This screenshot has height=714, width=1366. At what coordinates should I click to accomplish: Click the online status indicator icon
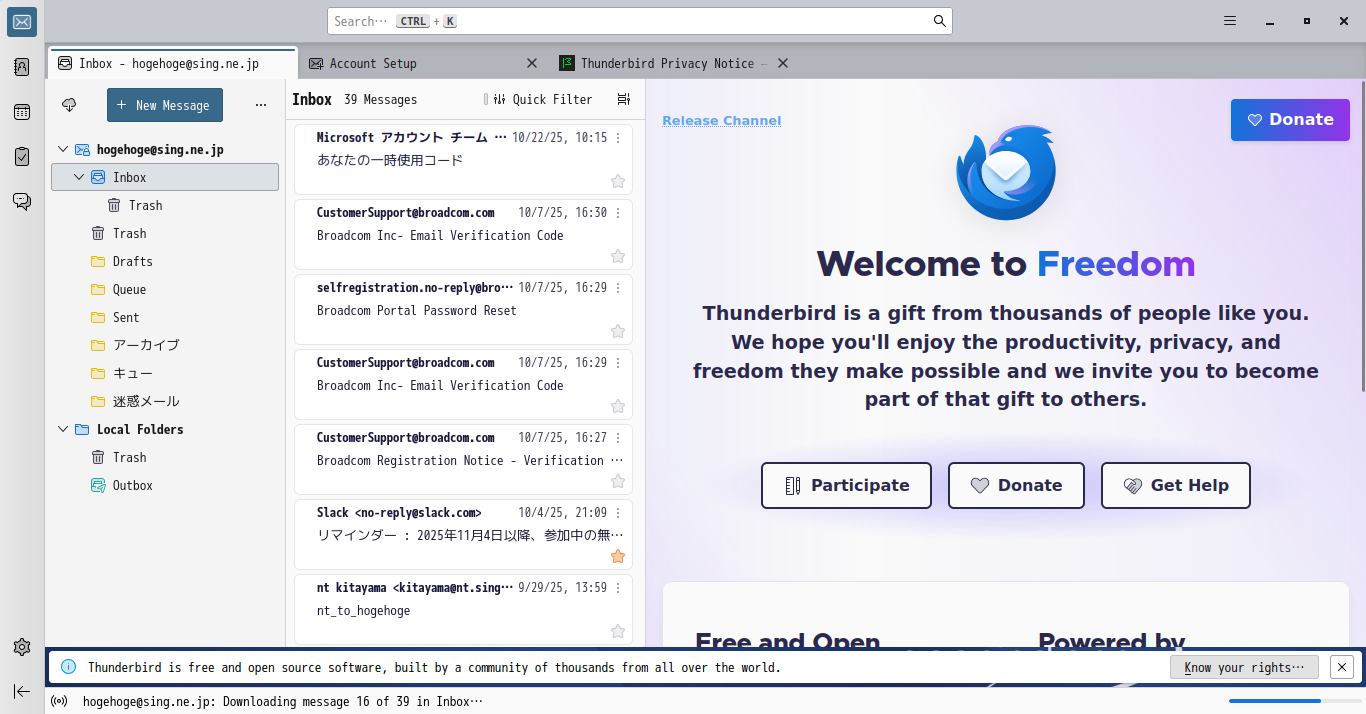59,701
